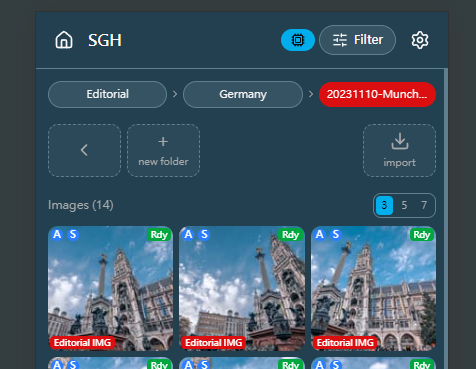This screenshot has height=369, width=476.
Task: Click Rdy badge on first thumbnail
Action: pos(159,235)
